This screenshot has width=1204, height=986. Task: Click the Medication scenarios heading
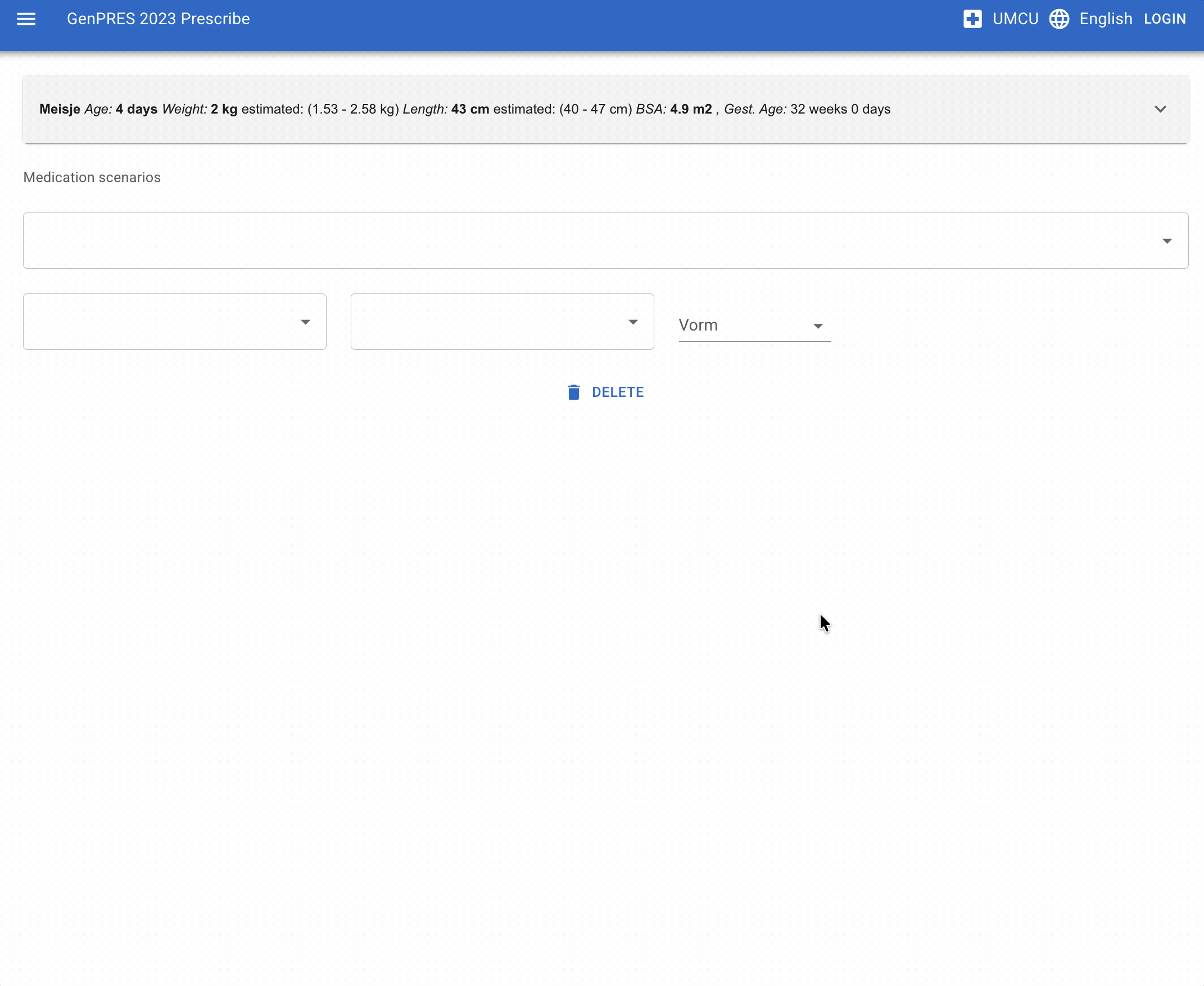pyautogui.click(x=92, y=177)
